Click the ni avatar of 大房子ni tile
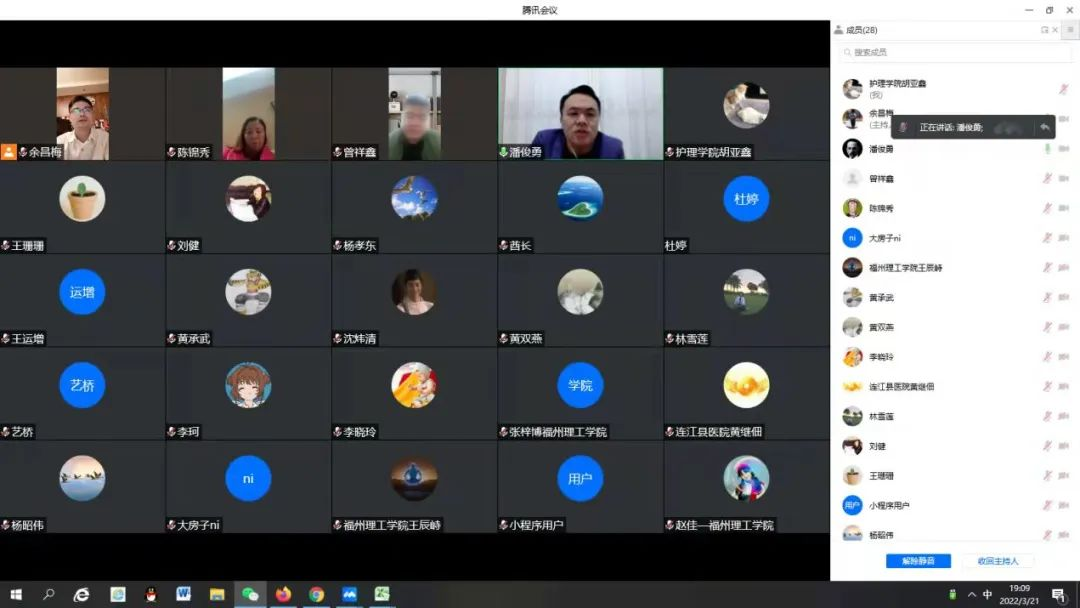This screenshot has height=608, width=1080. [248, 479]
